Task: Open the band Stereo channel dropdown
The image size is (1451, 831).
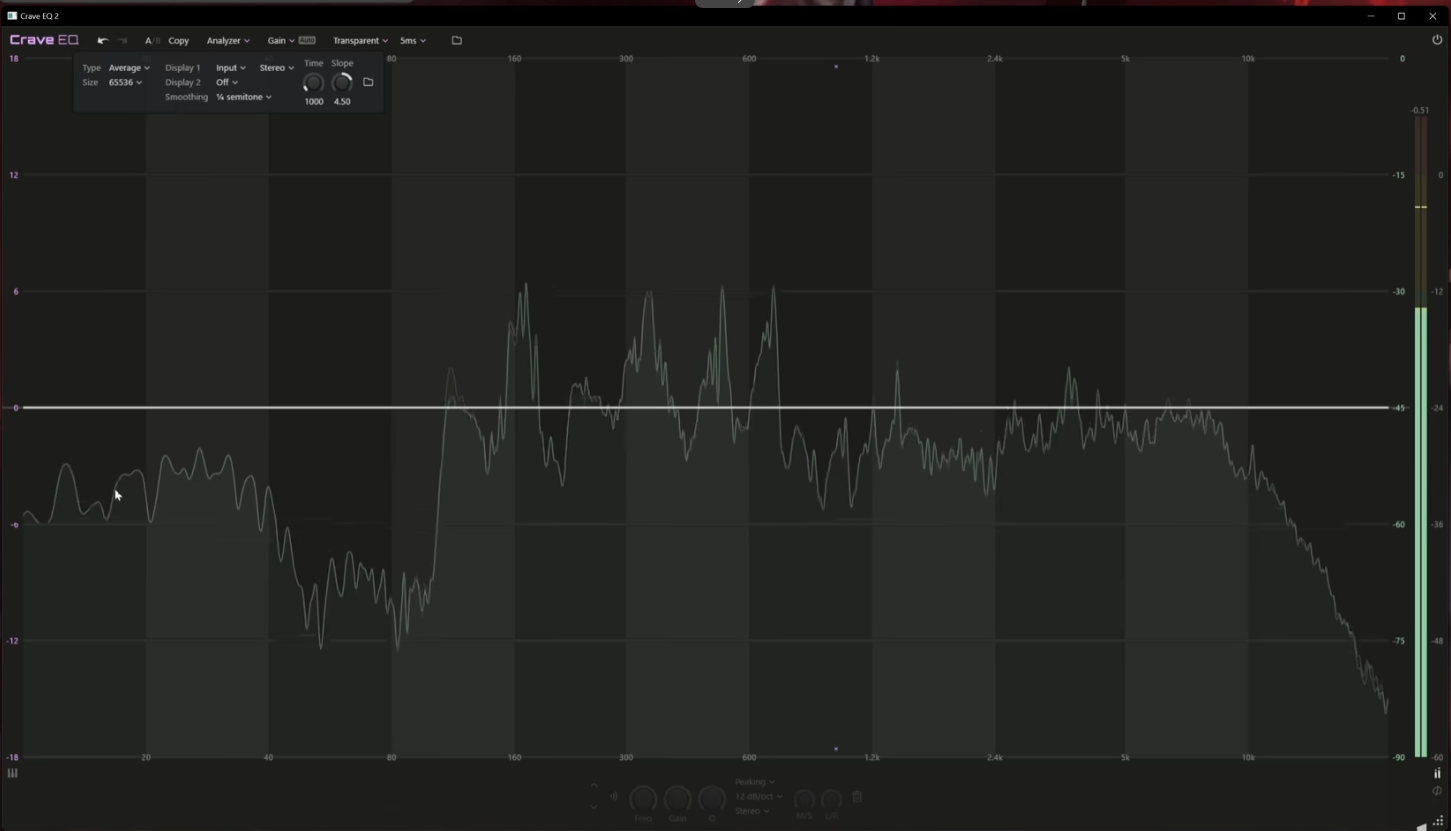Action: pyautogui.click(x=752, y=811)
